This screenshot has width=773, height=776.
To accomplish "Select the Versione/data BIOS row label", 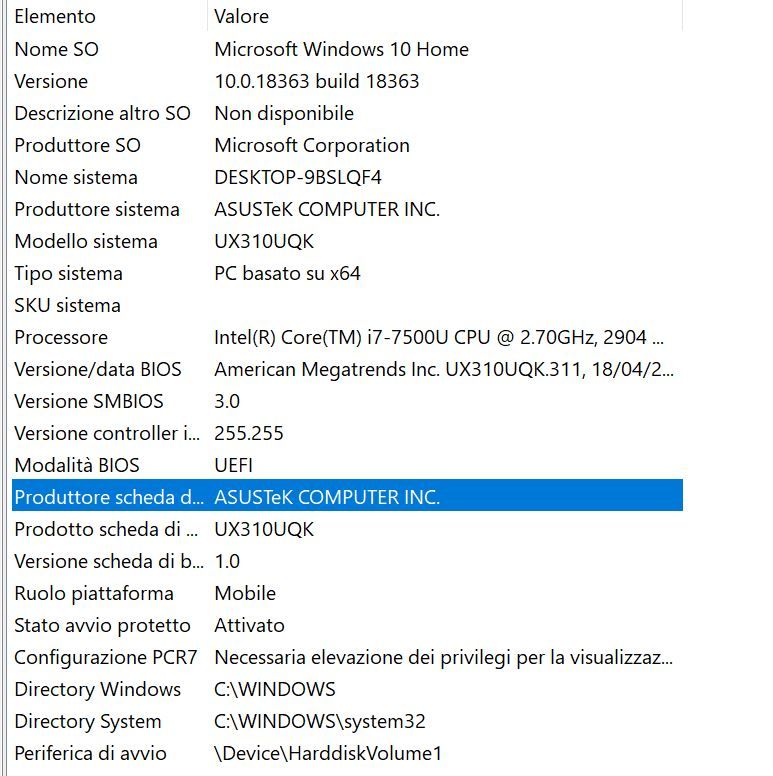I will (98, 370).
